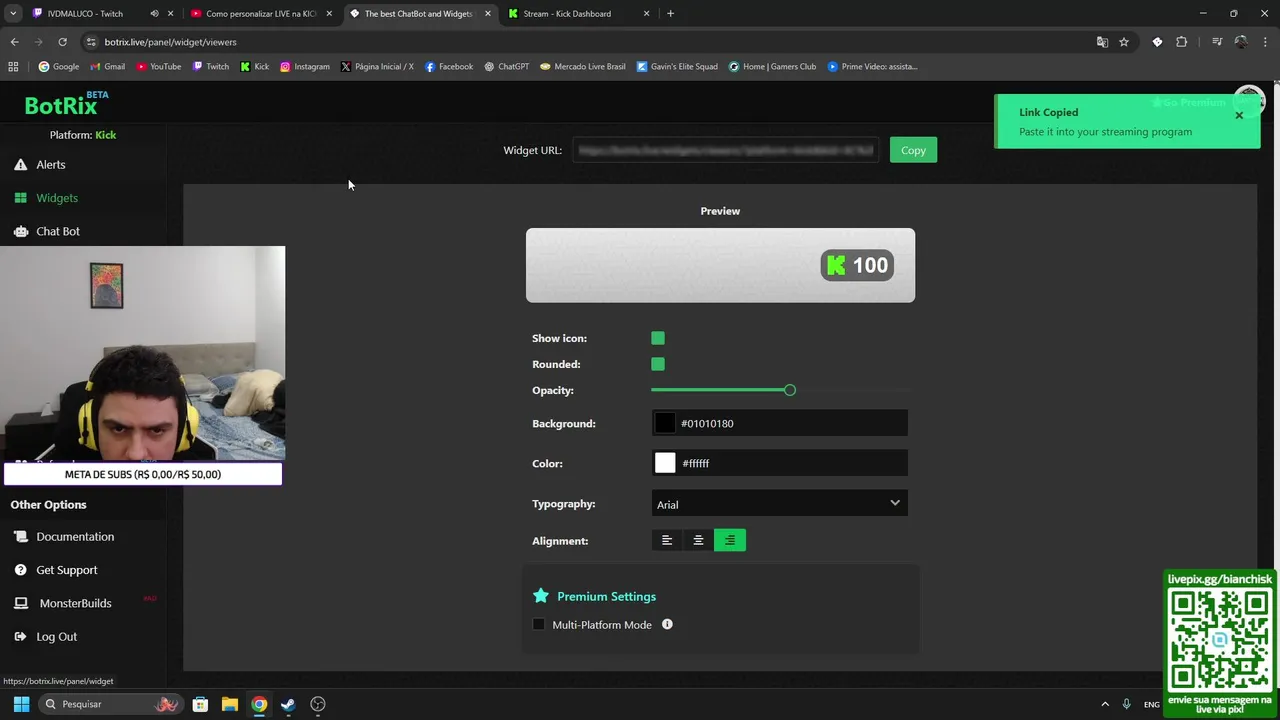This screenshot has width=1280, height=720.
Task: Open the apps grid in bookmarks bar
Action: 13,67
